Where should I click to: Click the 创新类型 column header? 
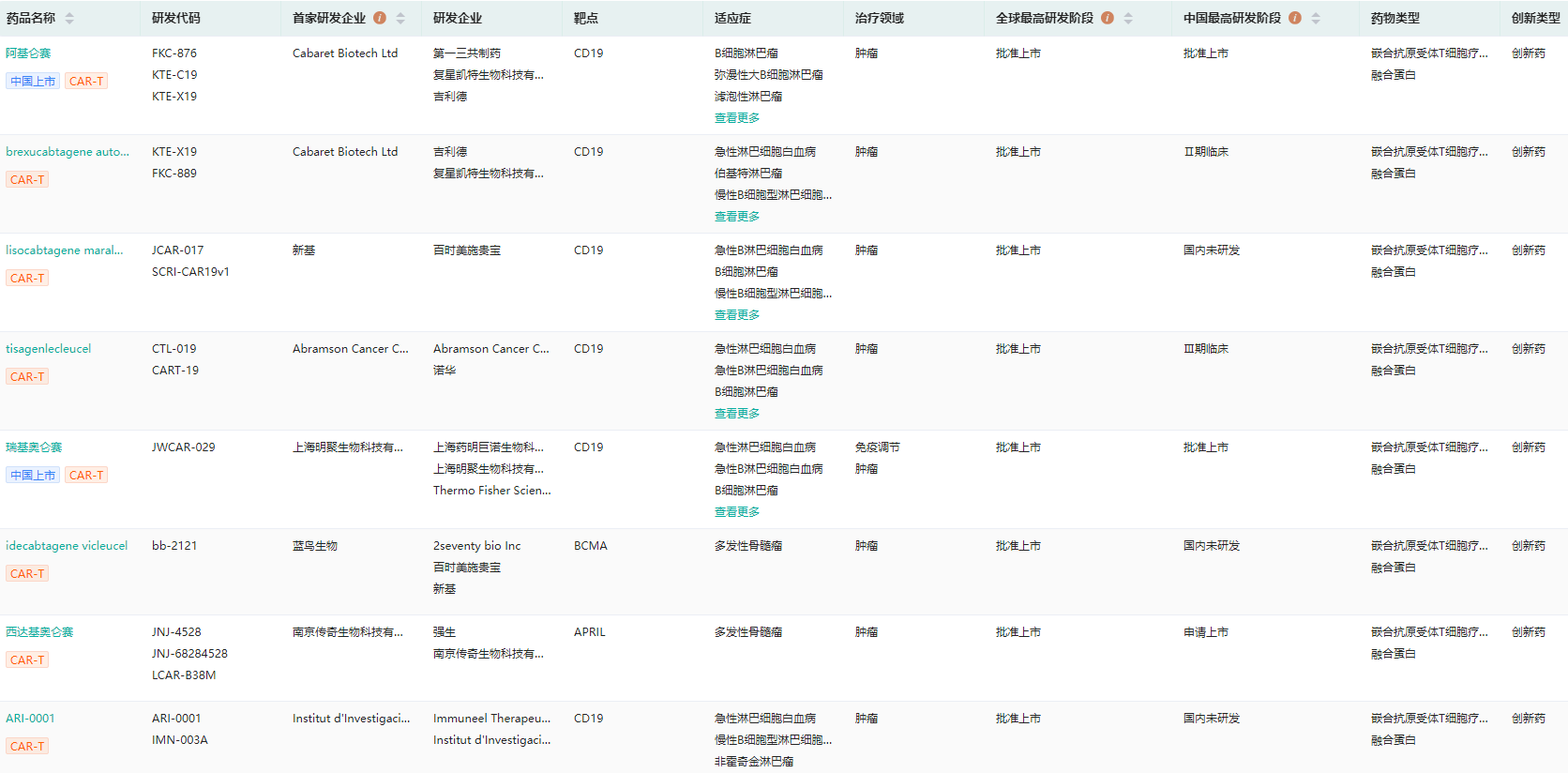(1536, 18)
